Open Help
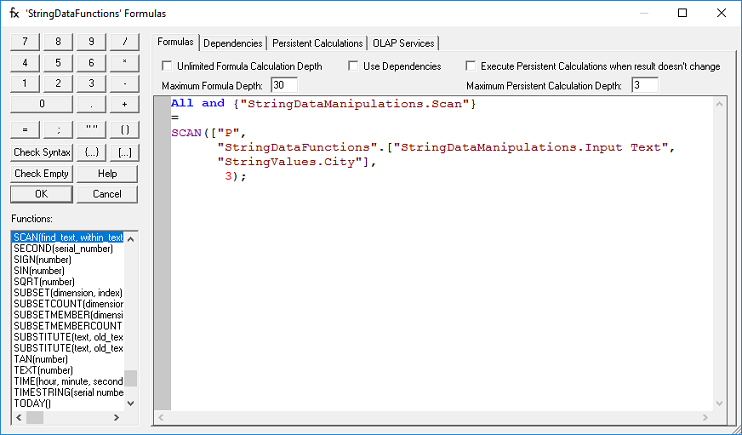Image resolution: width=742 pixels, height=435 pixels. click(107, 174)
